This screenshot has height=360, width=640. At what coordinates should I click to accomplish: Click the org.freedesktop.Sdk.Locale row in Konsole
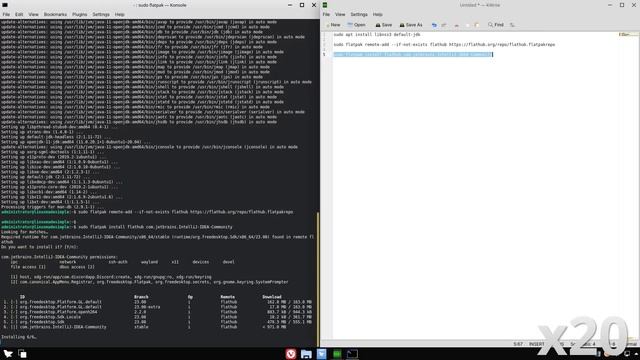(157, 317)
